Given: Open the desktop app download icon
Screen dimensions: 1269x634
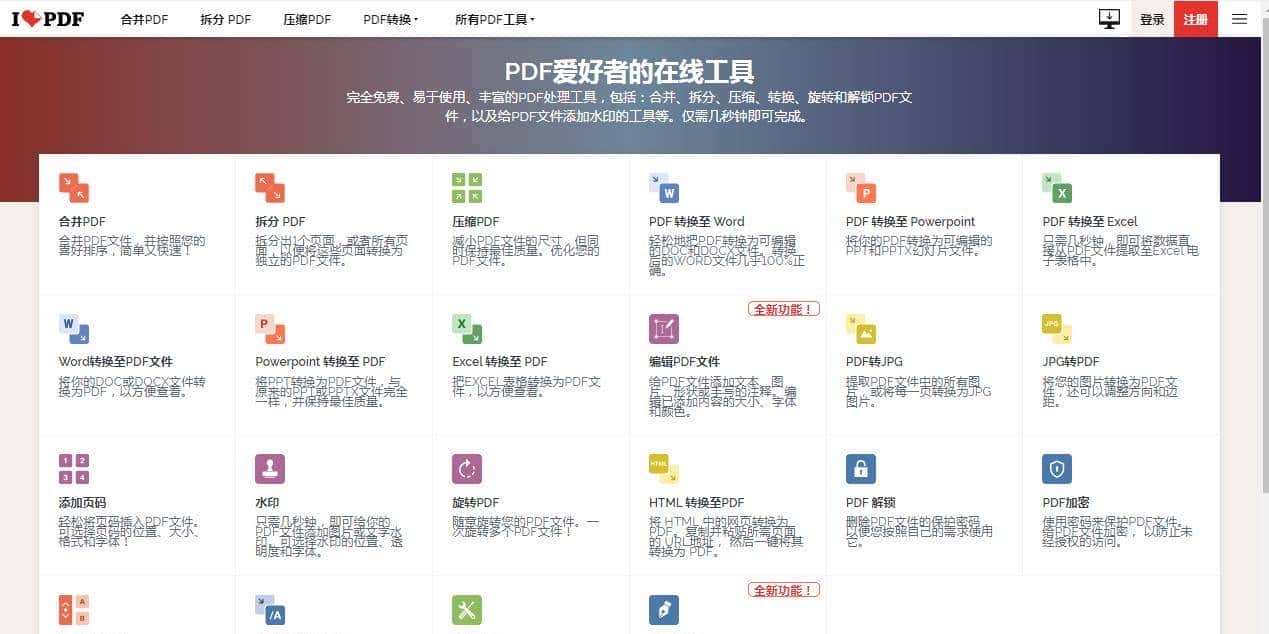Looking at the screenshot, I should coord(1108,17).
